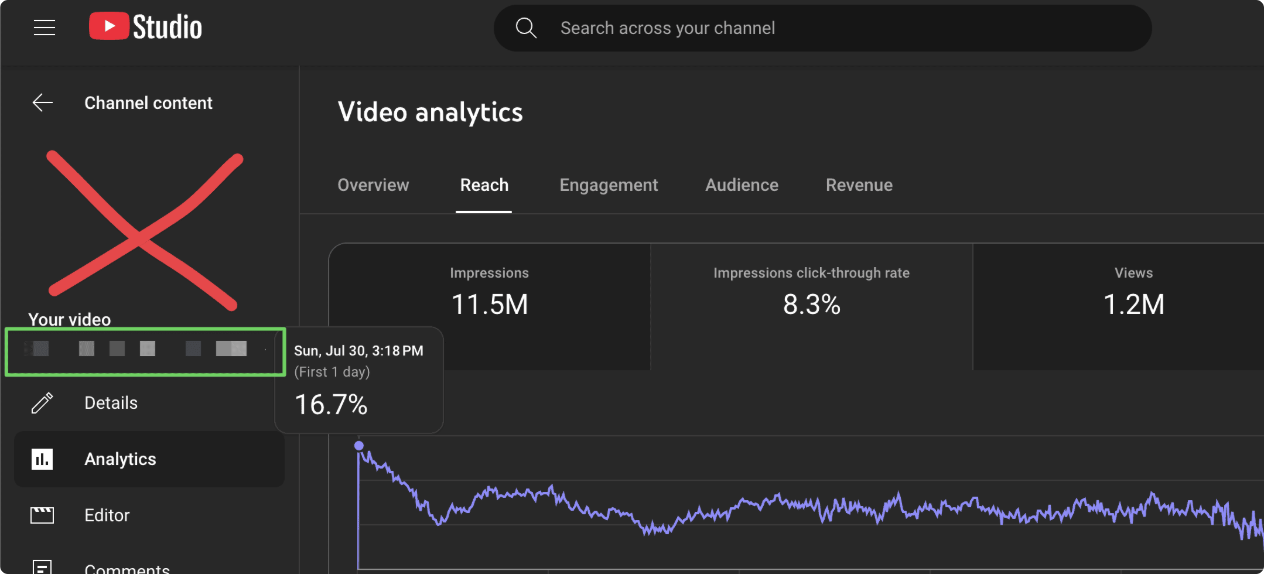
Task: Click the back arrow in the sidebar
Action: pyautogui.click(x=42, y=103)
